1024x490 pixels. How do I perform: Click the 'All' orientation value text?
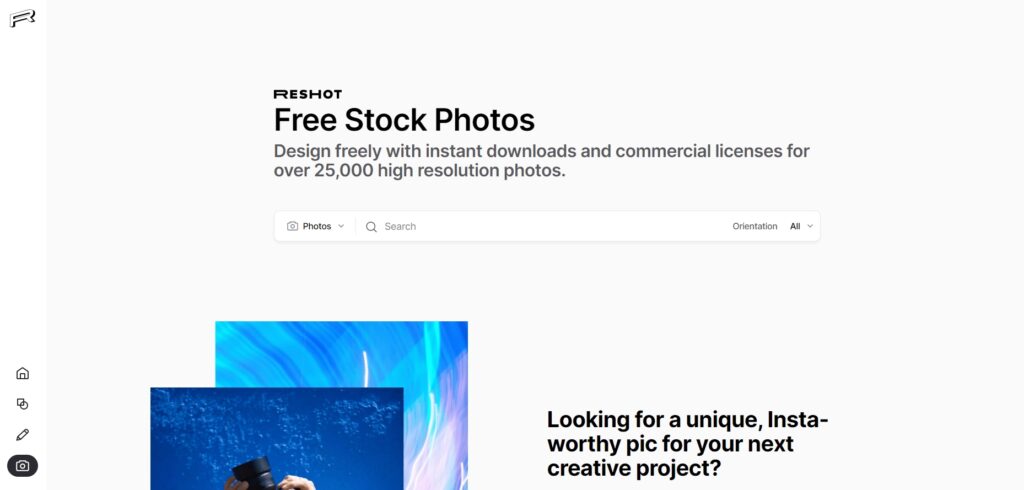tap(795, 226)
